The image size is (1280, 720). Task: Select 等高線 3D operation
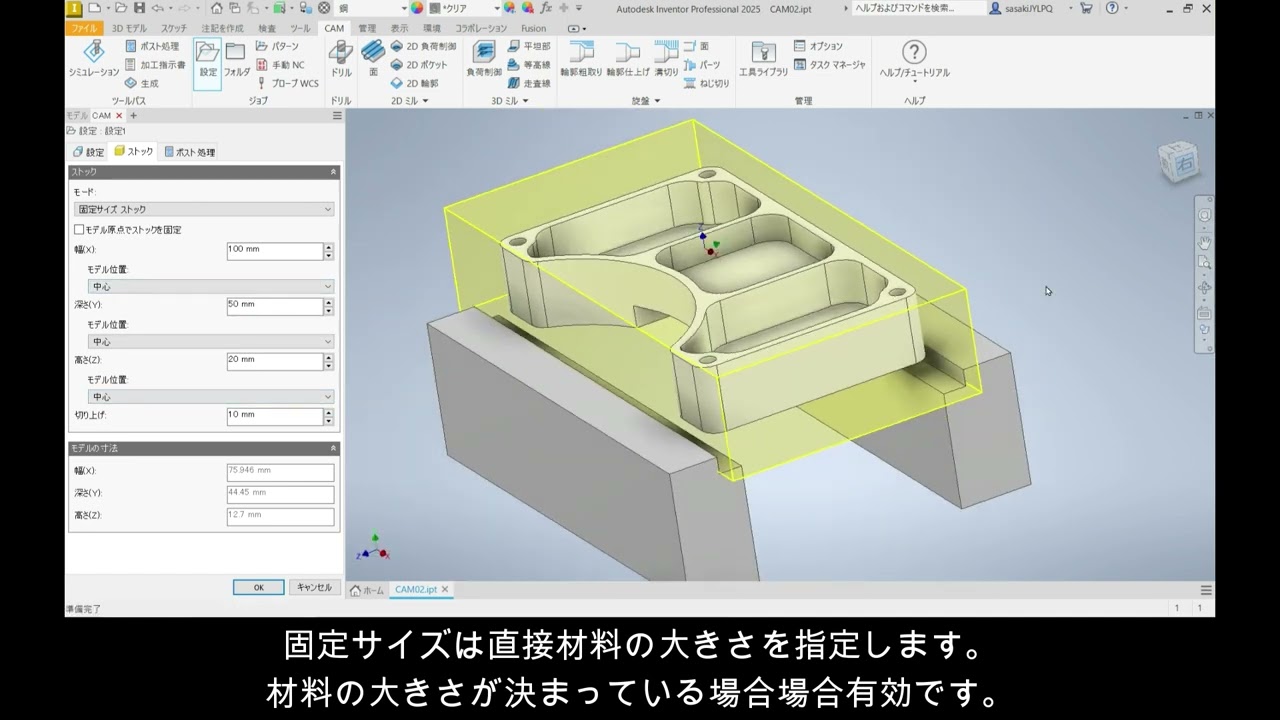click(529, 65)
